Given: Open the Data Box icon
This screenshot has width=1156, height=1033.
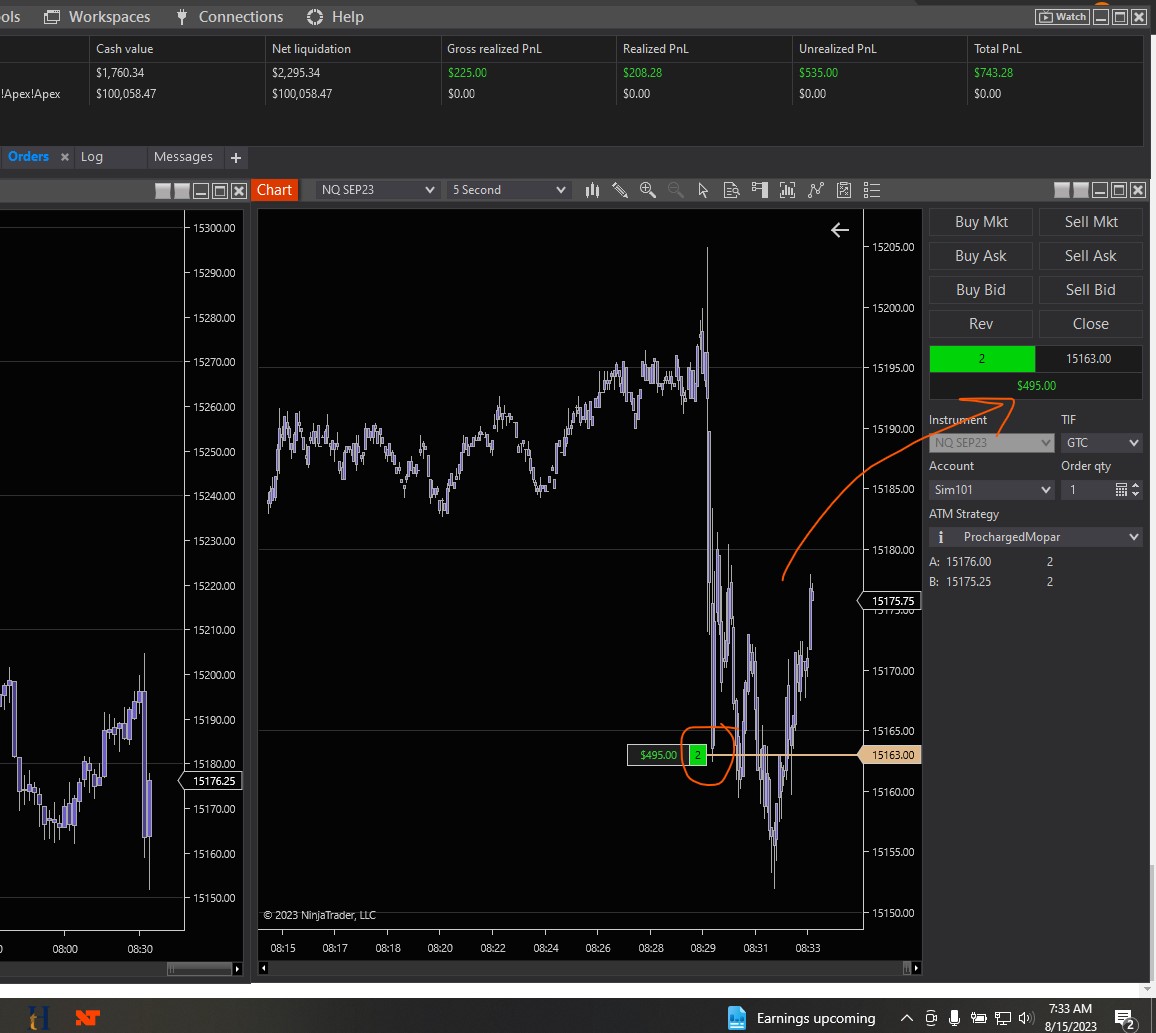Looking at the screenshot, I should tap(731, 190).
